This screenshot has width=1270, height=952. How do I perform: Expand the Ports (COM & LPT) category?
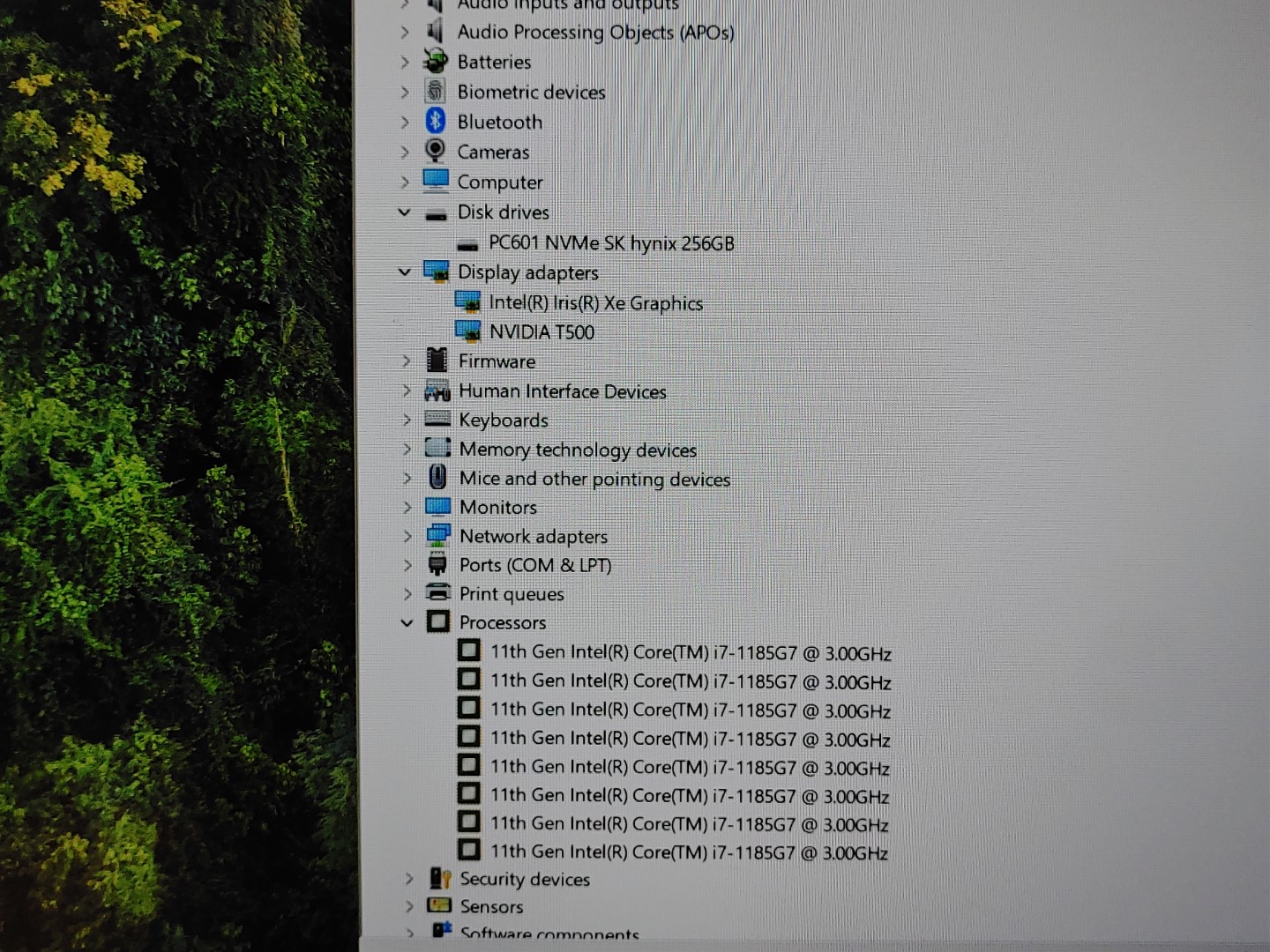[407, 565]
